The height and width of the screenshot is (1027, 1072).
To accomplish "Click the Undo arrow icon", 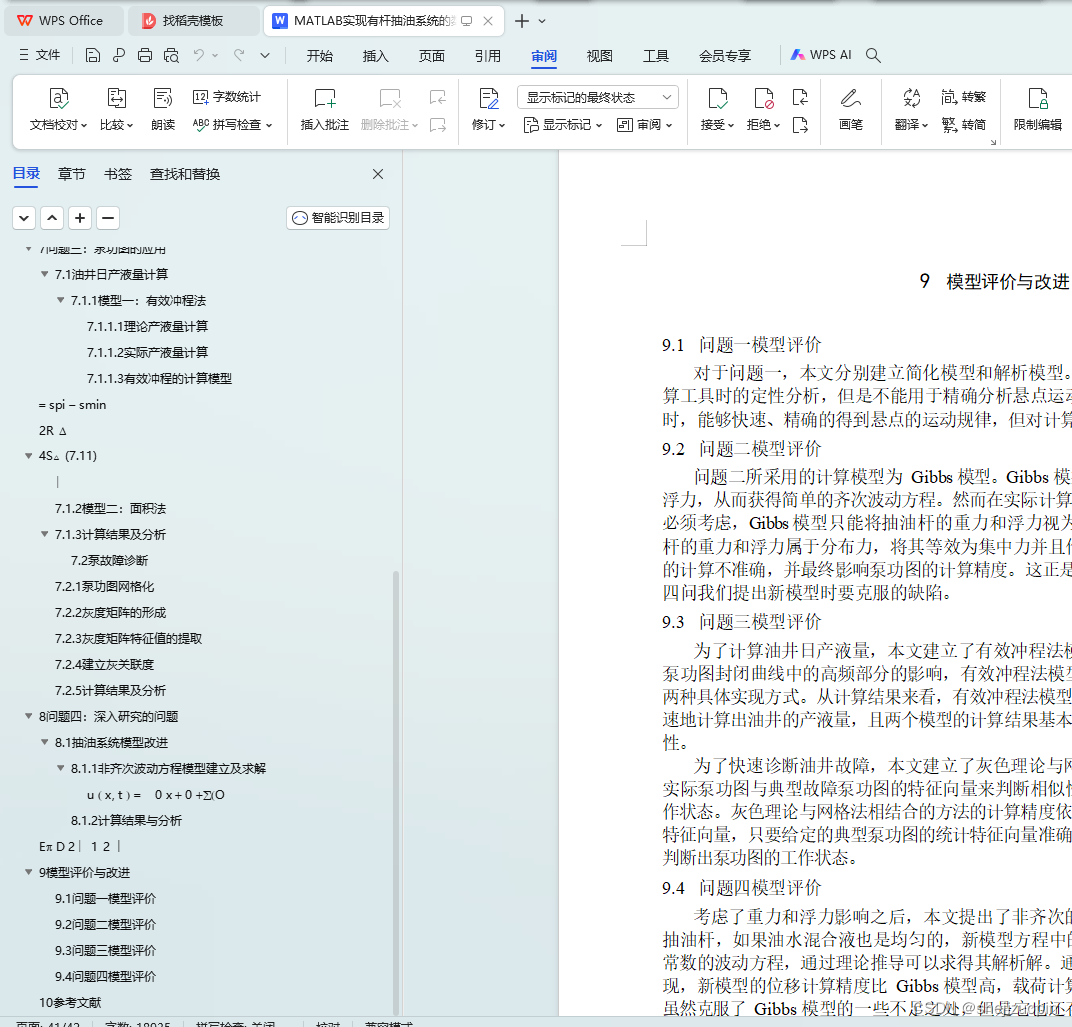I will coord(198,55).
